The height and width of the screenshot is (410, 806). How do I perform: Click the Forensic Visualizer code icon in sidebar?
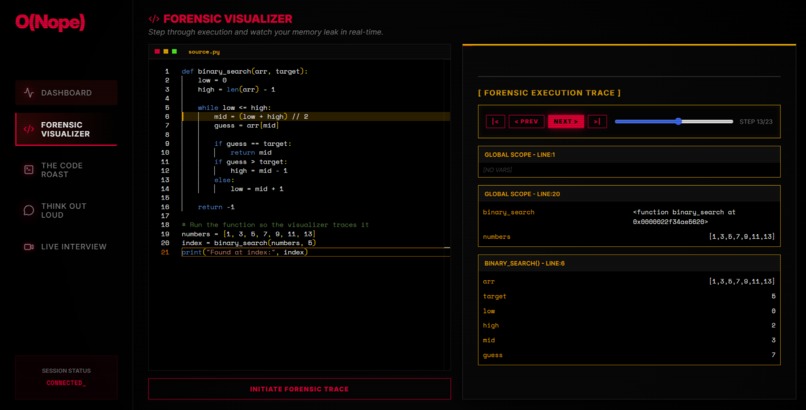pyautogui.click(x=29, y=129)
